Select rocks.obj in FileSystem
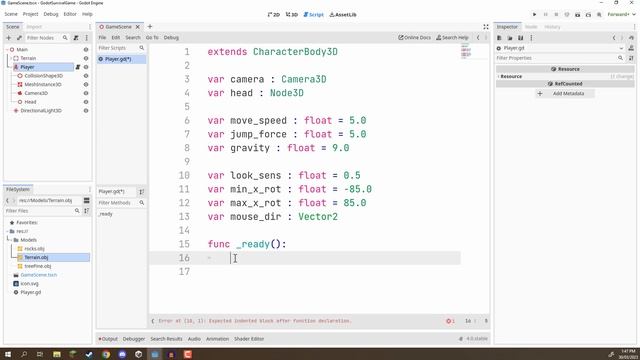640x360 pixels. click(34, 249)
